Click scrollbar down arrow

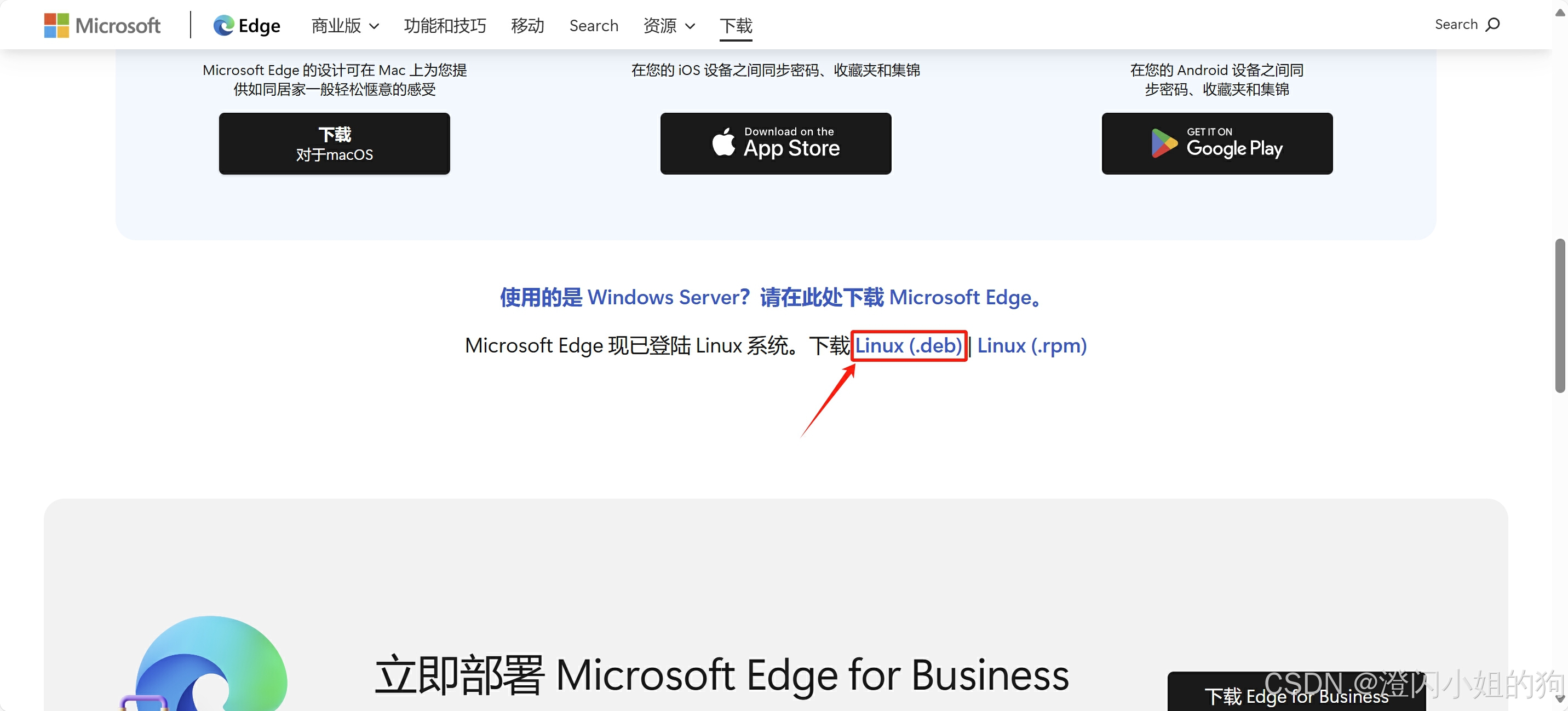tap(1560, 700)
